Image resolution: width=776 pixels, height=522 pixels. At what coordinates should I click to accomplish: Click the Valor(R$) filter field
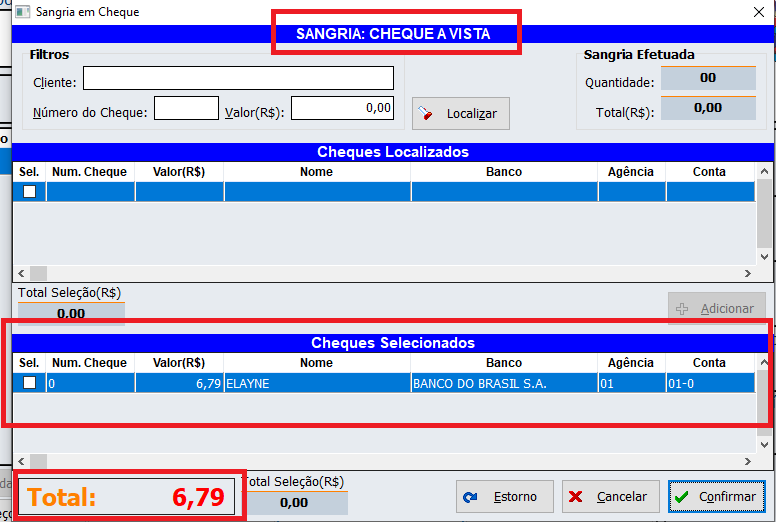pos(342,108)
